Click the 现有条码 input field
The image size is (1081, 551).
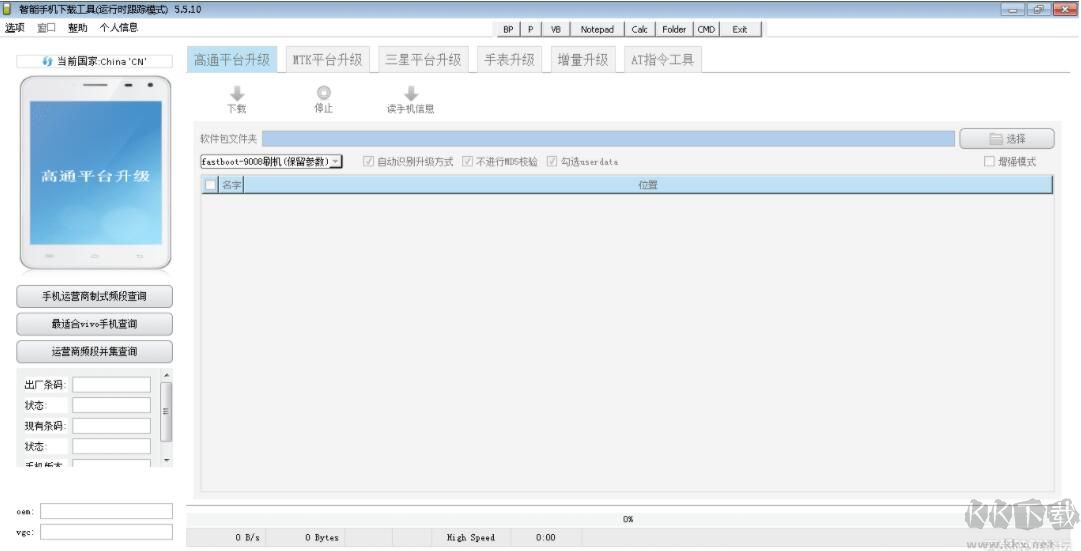coord(112,426)
